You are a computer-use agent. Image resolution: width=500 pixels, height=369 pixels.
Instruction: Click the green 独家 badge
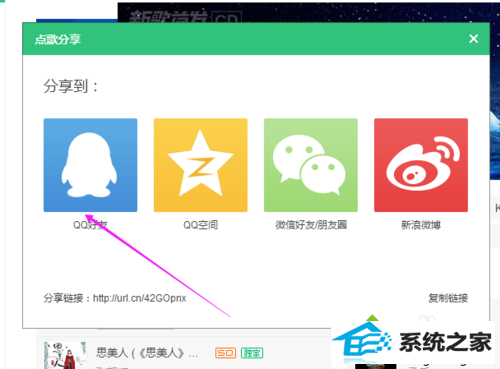point(252,353)
